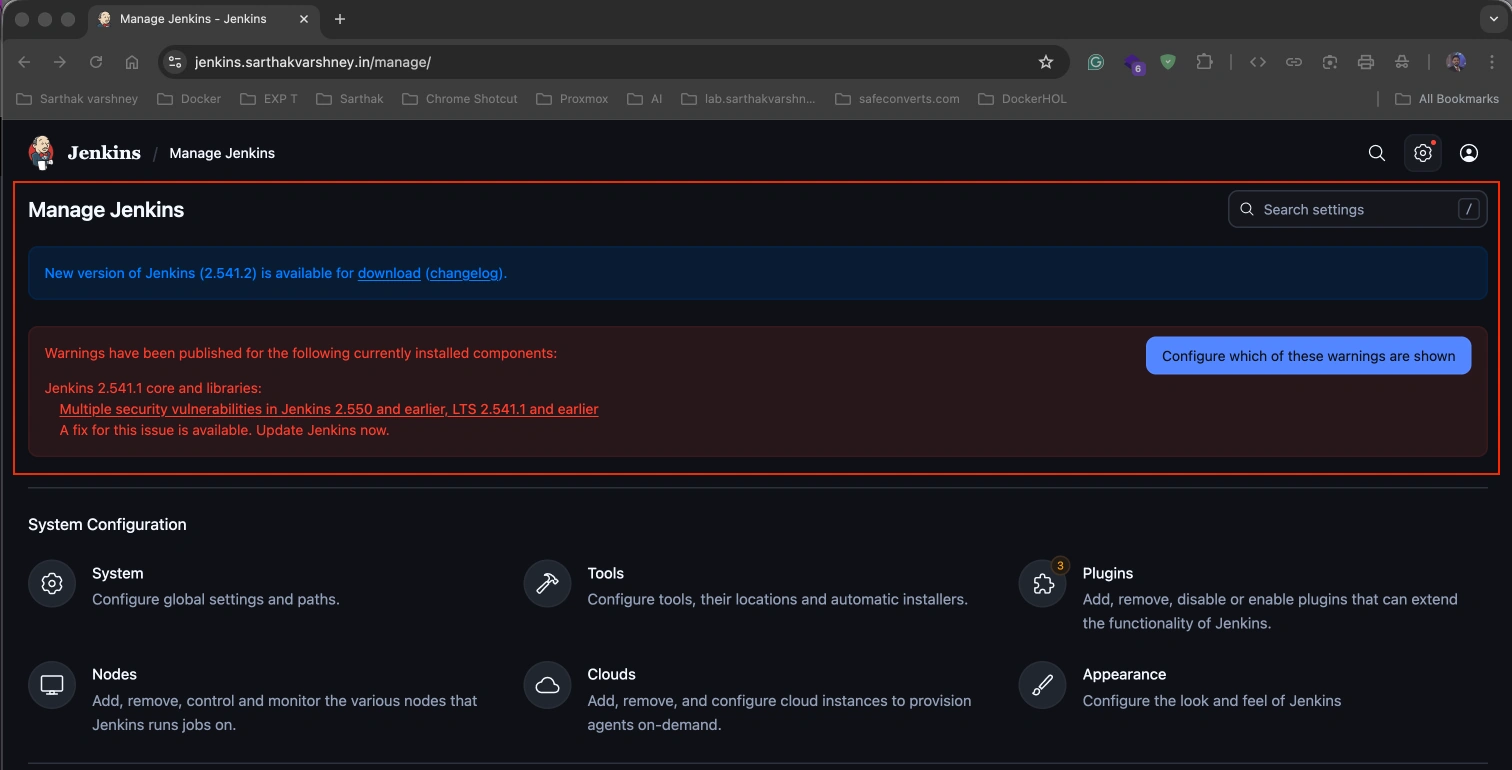
Task: Click 'A fix for this issue is available' text
Action: tap(224, 430)
